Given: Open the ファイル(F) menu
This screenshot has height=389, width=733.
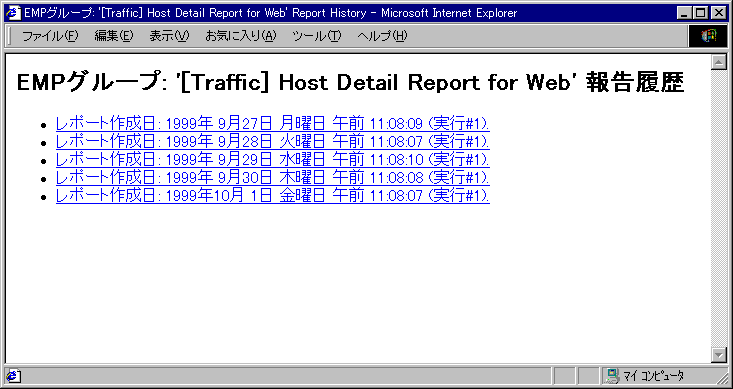Looking at the screenshot, I should pyautogui.click(x=50, y=36).
